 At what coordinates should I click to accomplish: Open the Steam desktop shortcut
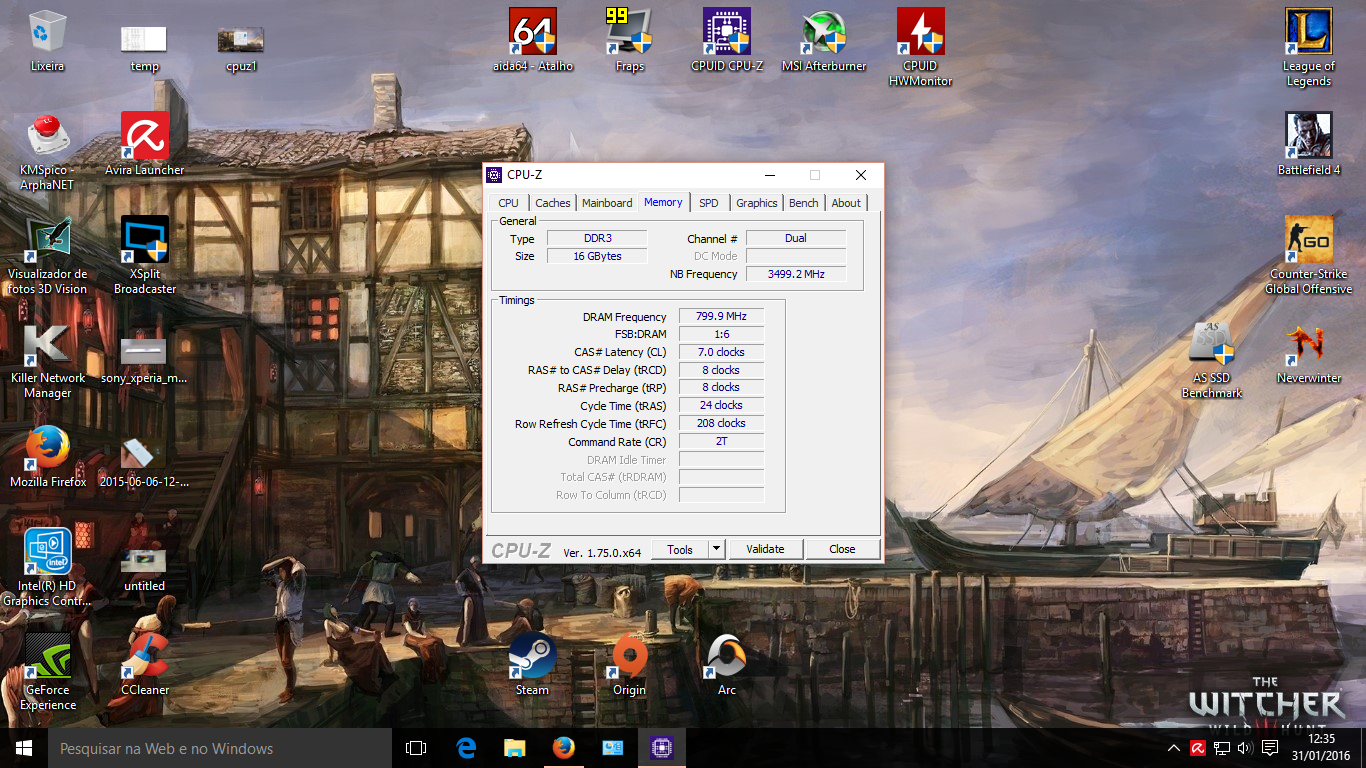pyautogui.click(x=533, y=665)
